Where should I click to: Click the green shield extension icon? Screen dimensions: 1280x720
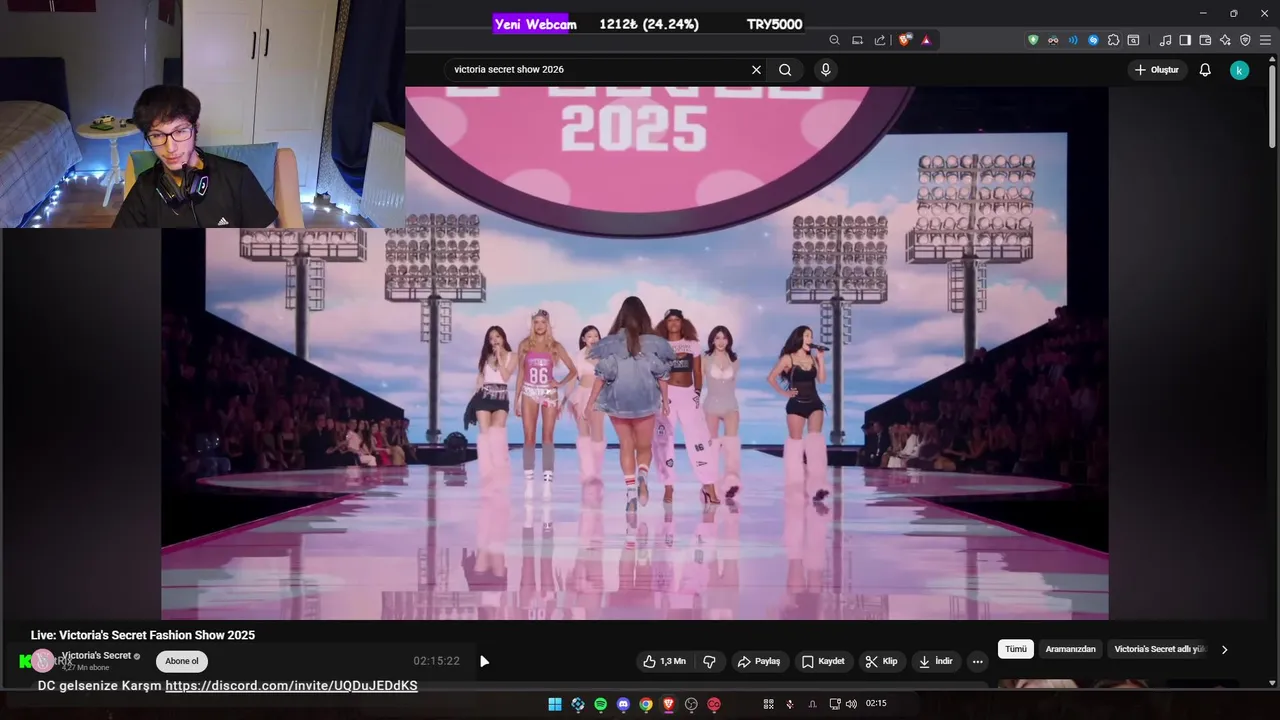[x=1033, y=40]
